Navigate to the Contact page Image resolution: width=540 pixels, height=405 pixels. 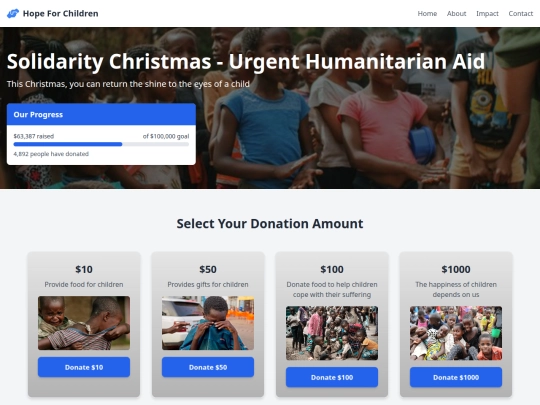pyautogui.click(x=520, y=13)
